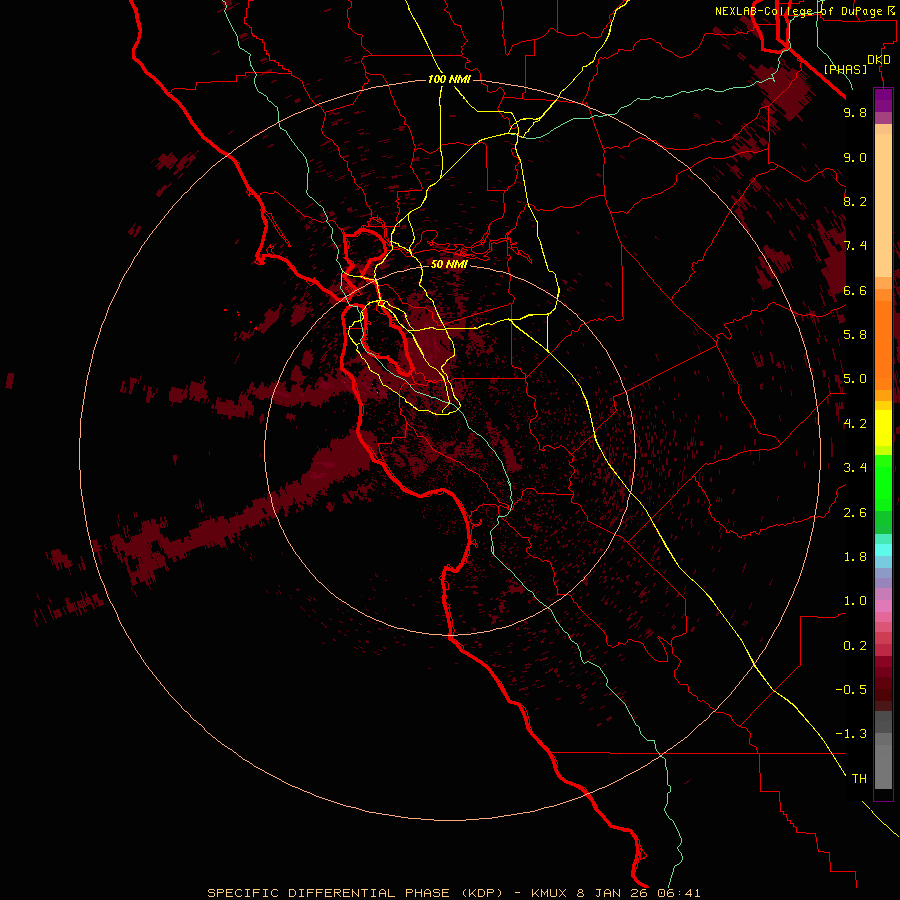The width and height of the screenshot is (900, 900).
Task: Pick the yellow segment of the color bar
Action: point(883,428)
